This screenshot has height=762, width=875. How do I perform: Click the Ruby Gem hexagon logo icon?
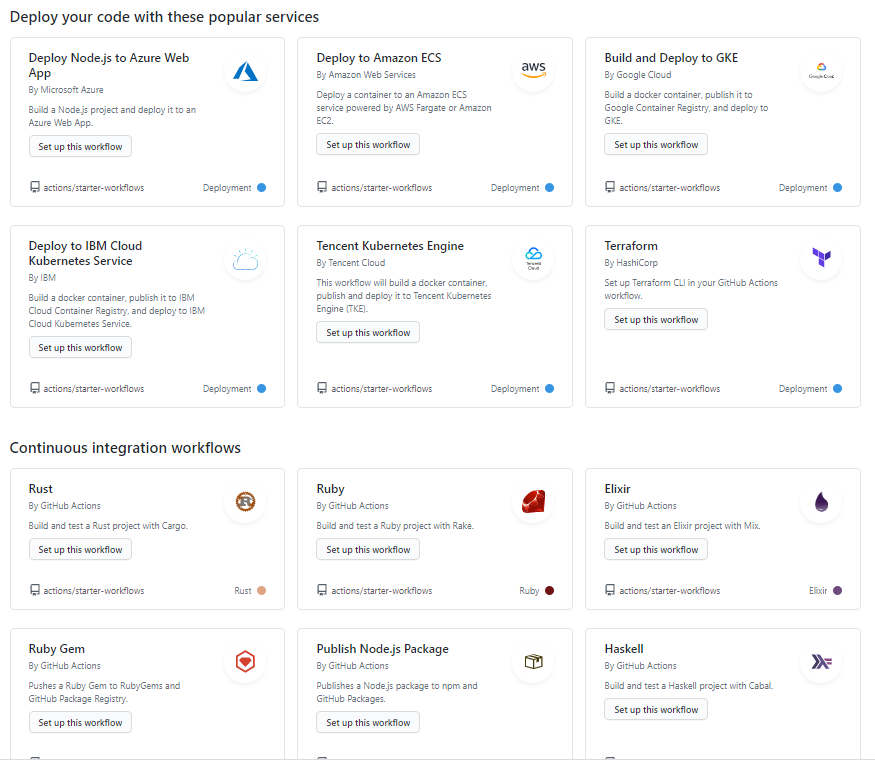245,662
